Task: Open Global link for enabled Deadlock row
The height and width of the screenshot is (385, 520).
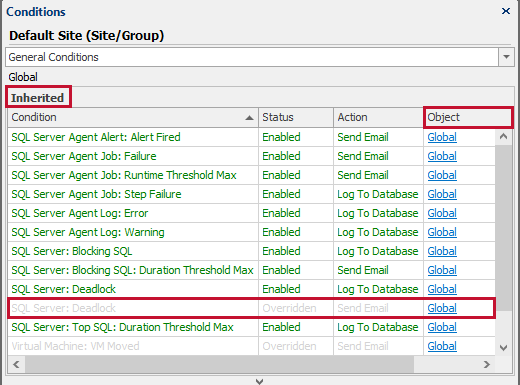Action: [442, 289]
